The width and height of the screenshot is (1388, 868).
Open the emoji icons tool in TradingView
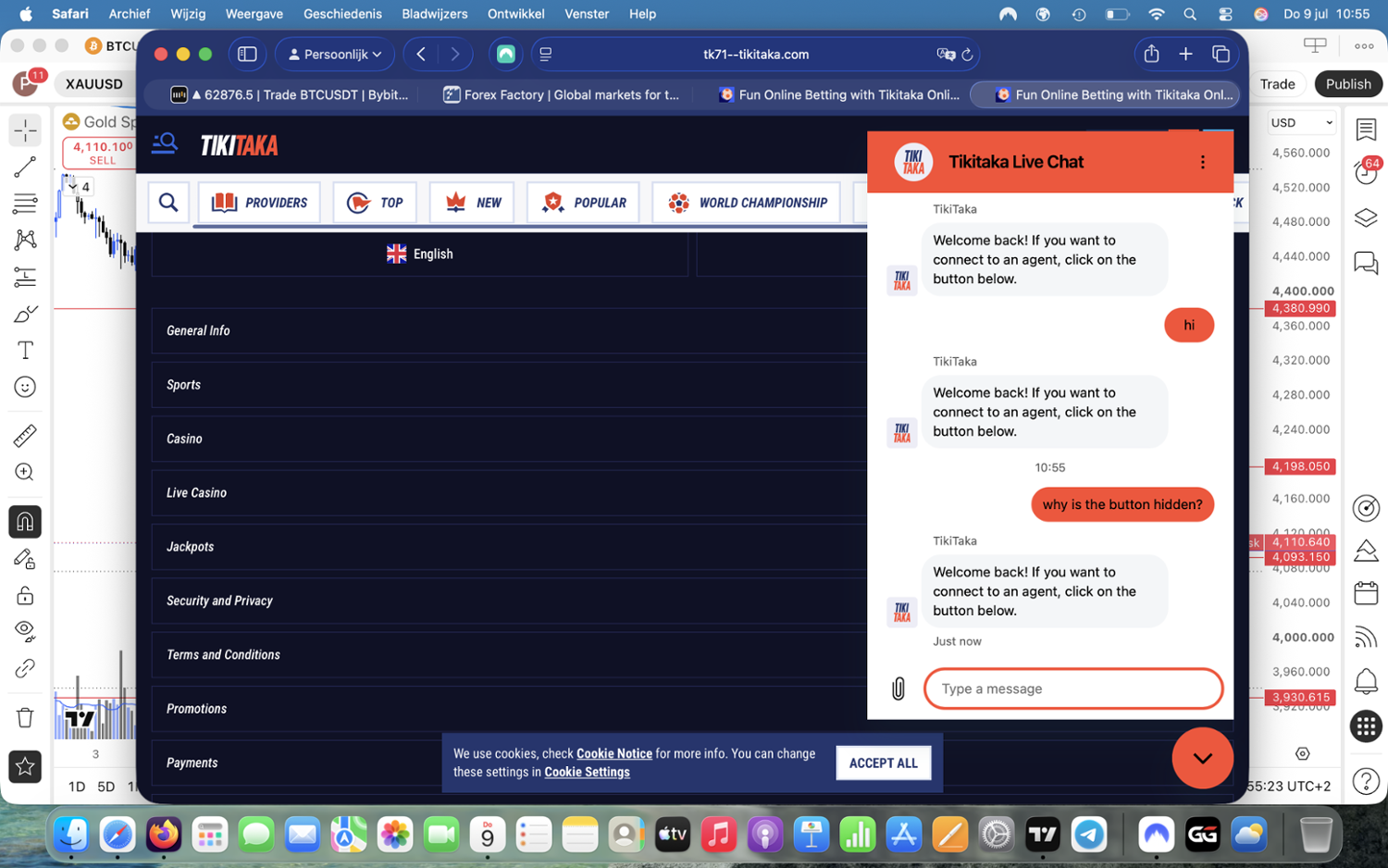tap(25, 387)
